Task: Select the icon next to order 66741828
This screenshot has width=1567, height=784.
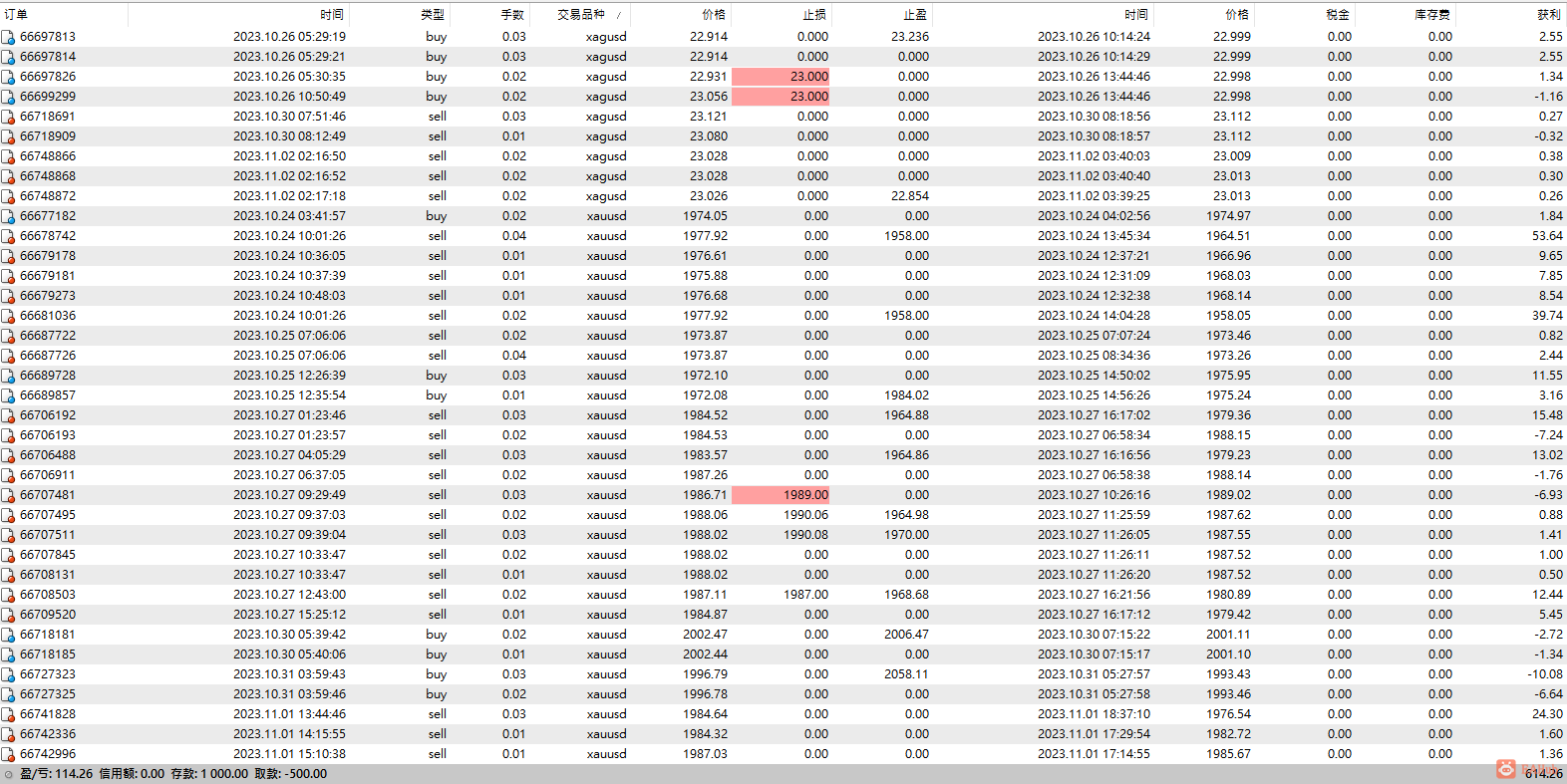Action: click(8, 714)
